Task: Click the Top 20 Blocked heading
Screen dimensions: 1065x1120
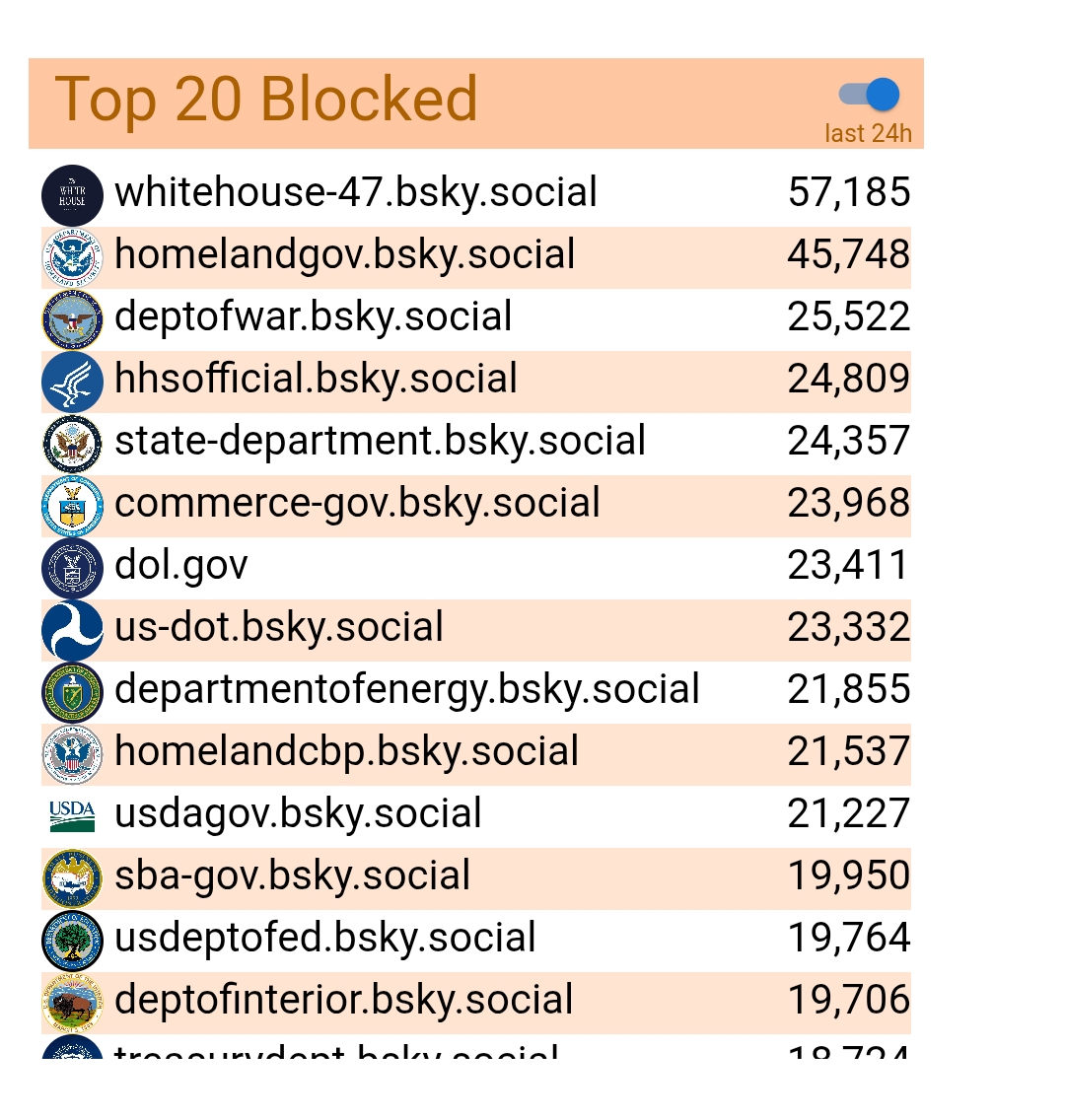Action: (266, 100)
